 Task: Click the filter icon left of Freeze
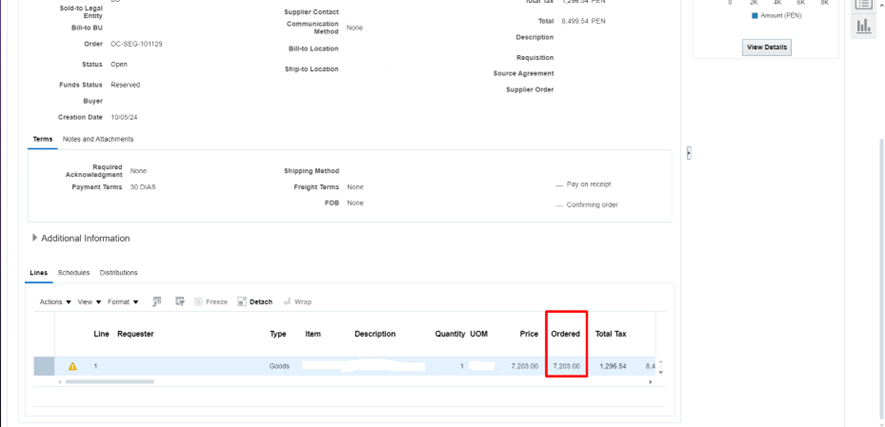coord(180,302)
